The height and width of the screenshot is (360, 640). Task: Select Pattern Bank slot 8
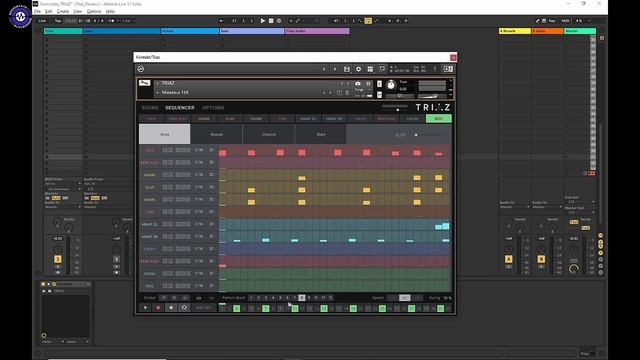click(x=302, y=298)
